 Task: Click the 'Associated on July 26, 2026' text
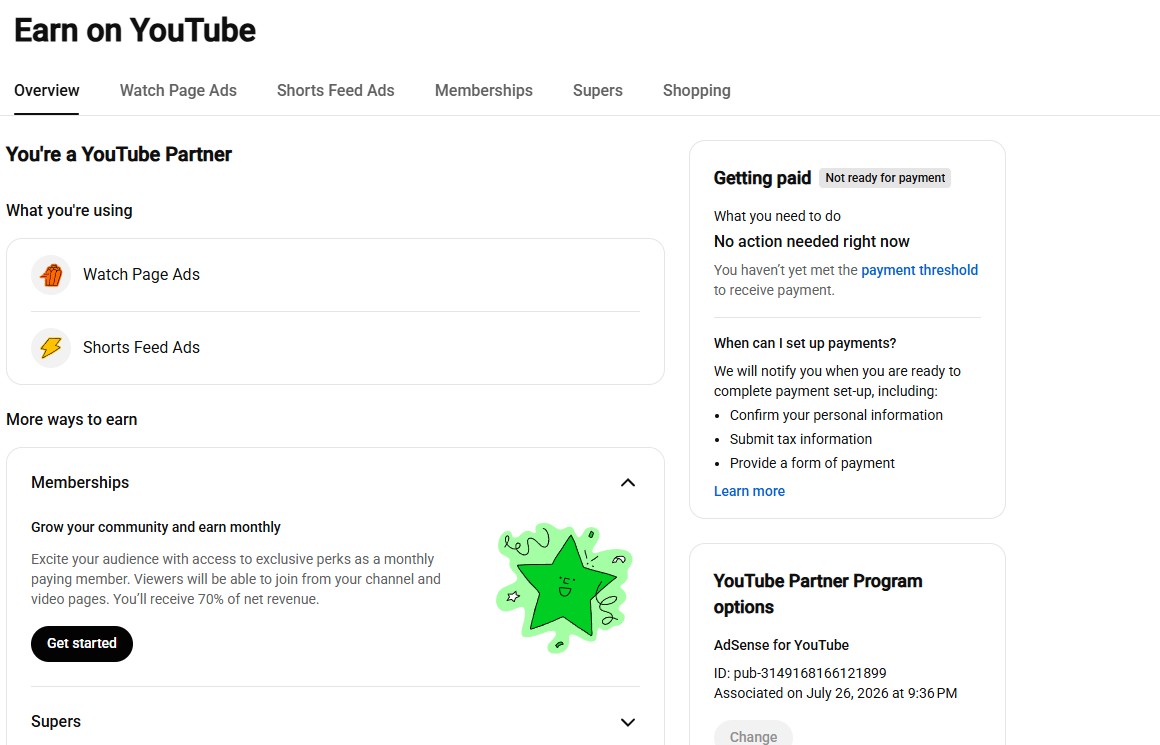click(835, 694)
